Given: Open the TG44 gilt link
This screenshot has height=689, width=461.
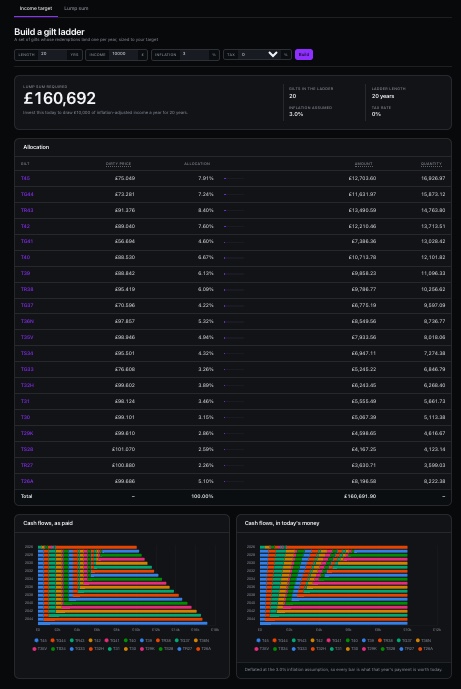Looking at the screenshot, I should [x=27, y=194].
